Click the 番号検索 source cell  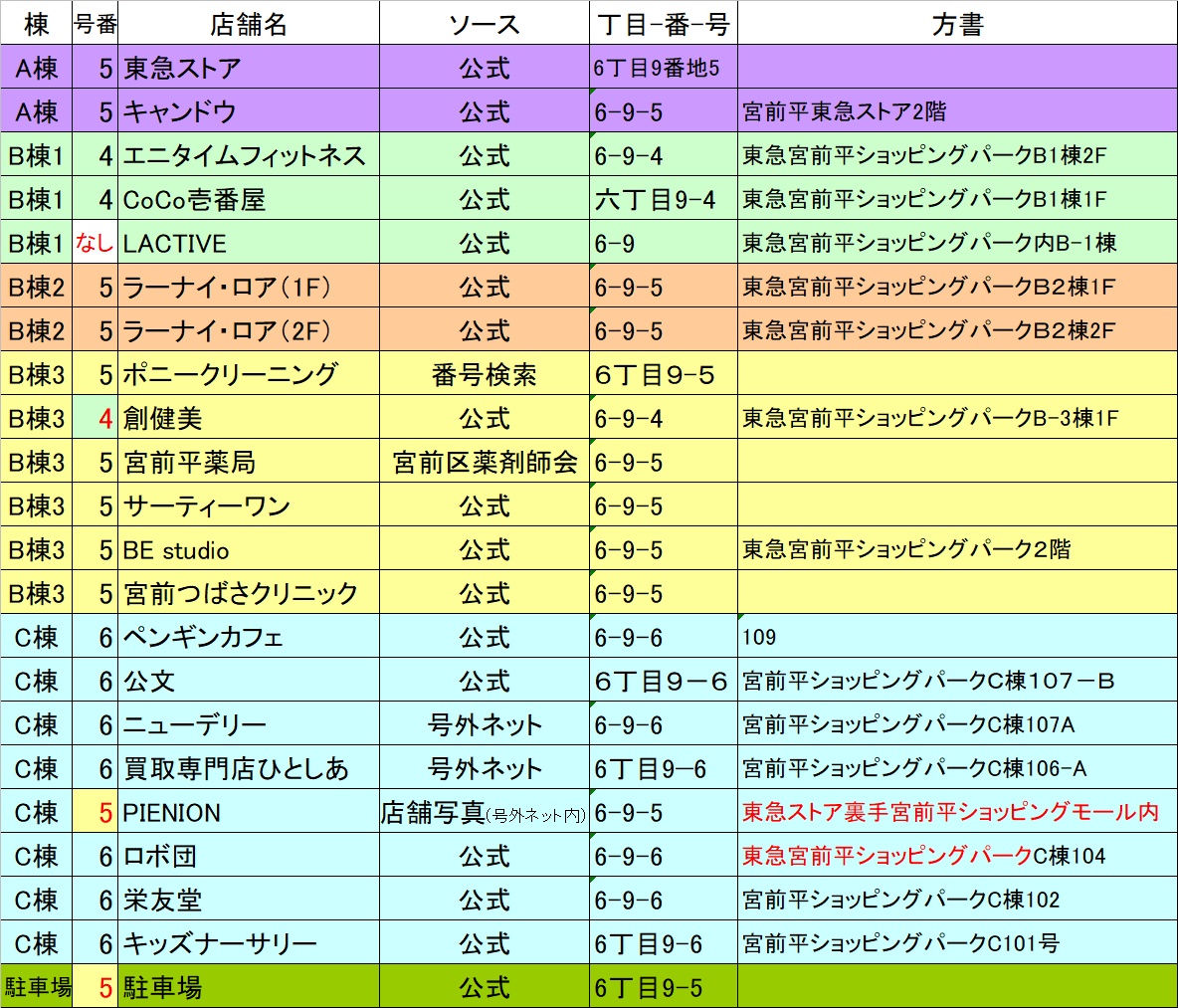coord(485,373)
